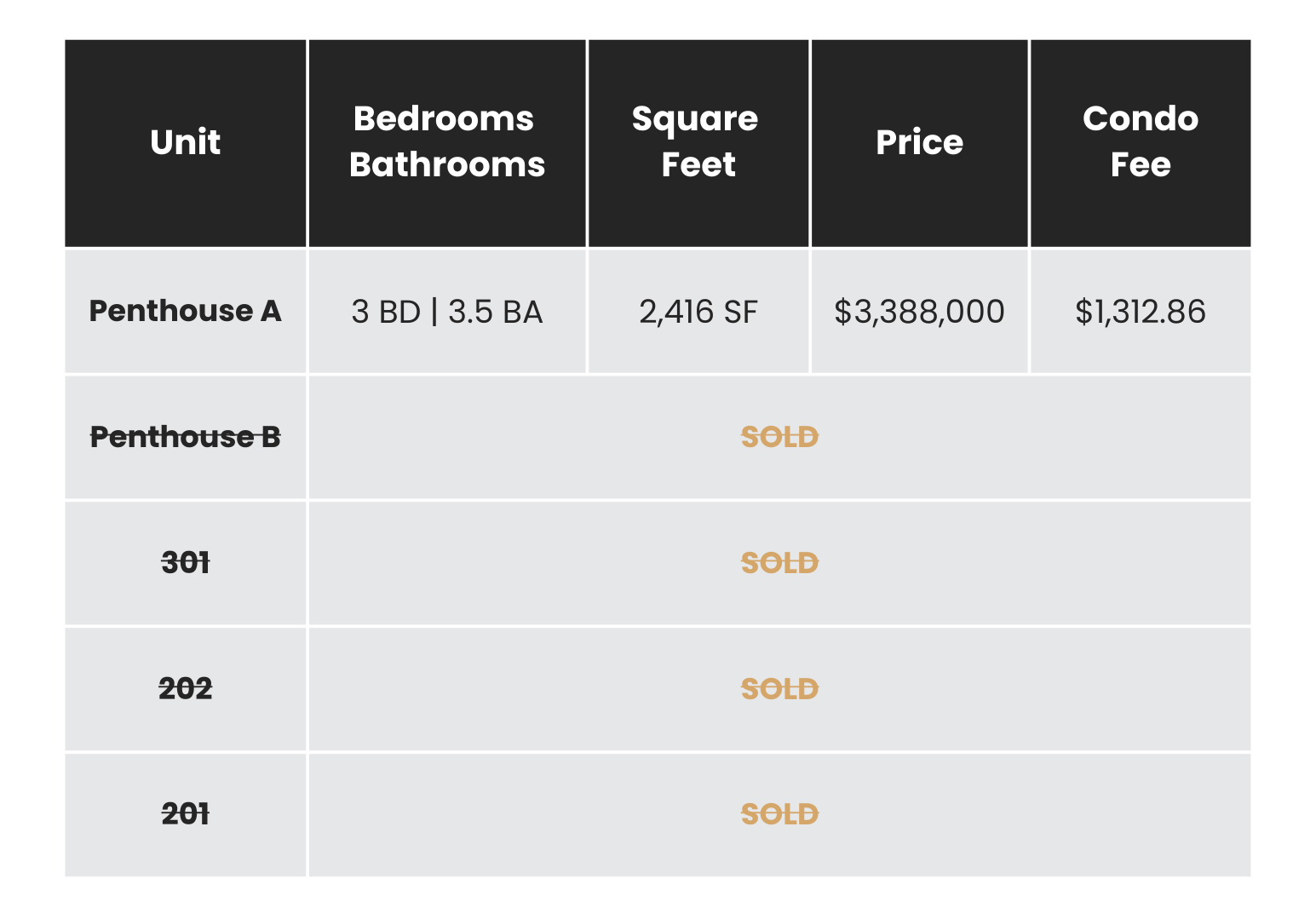Select the Condo Fee column header
The image size is (1316, 907).
pyautogui.click(x=1140, y=141)
